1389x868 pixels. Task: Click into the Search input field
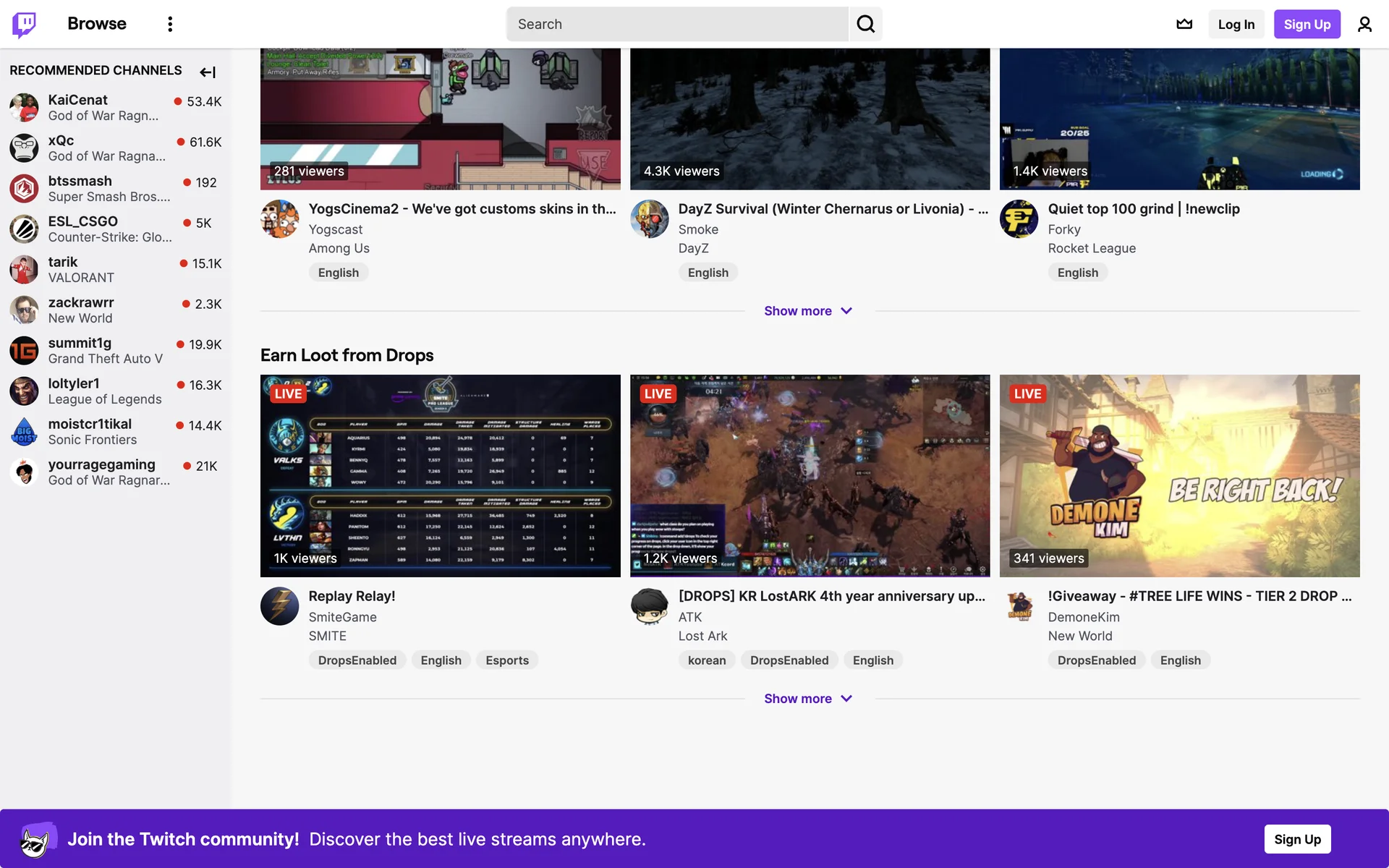677,24
